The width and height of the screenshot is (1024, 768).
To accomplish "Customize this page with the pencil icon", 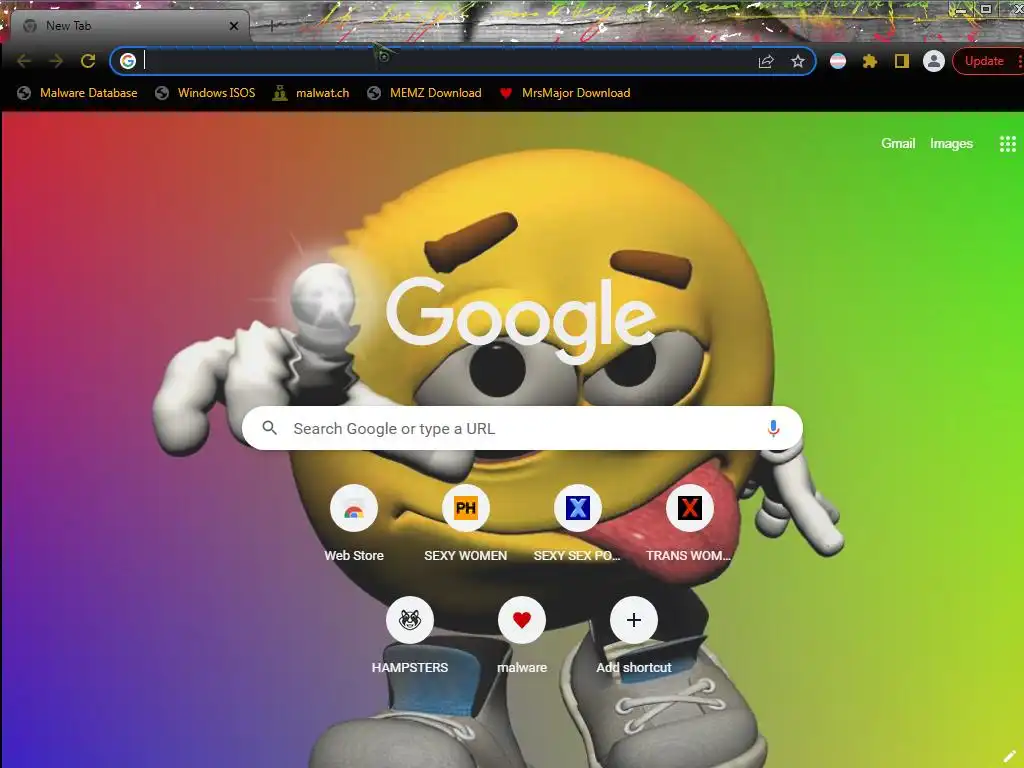I will click(x=1009, y=756).
